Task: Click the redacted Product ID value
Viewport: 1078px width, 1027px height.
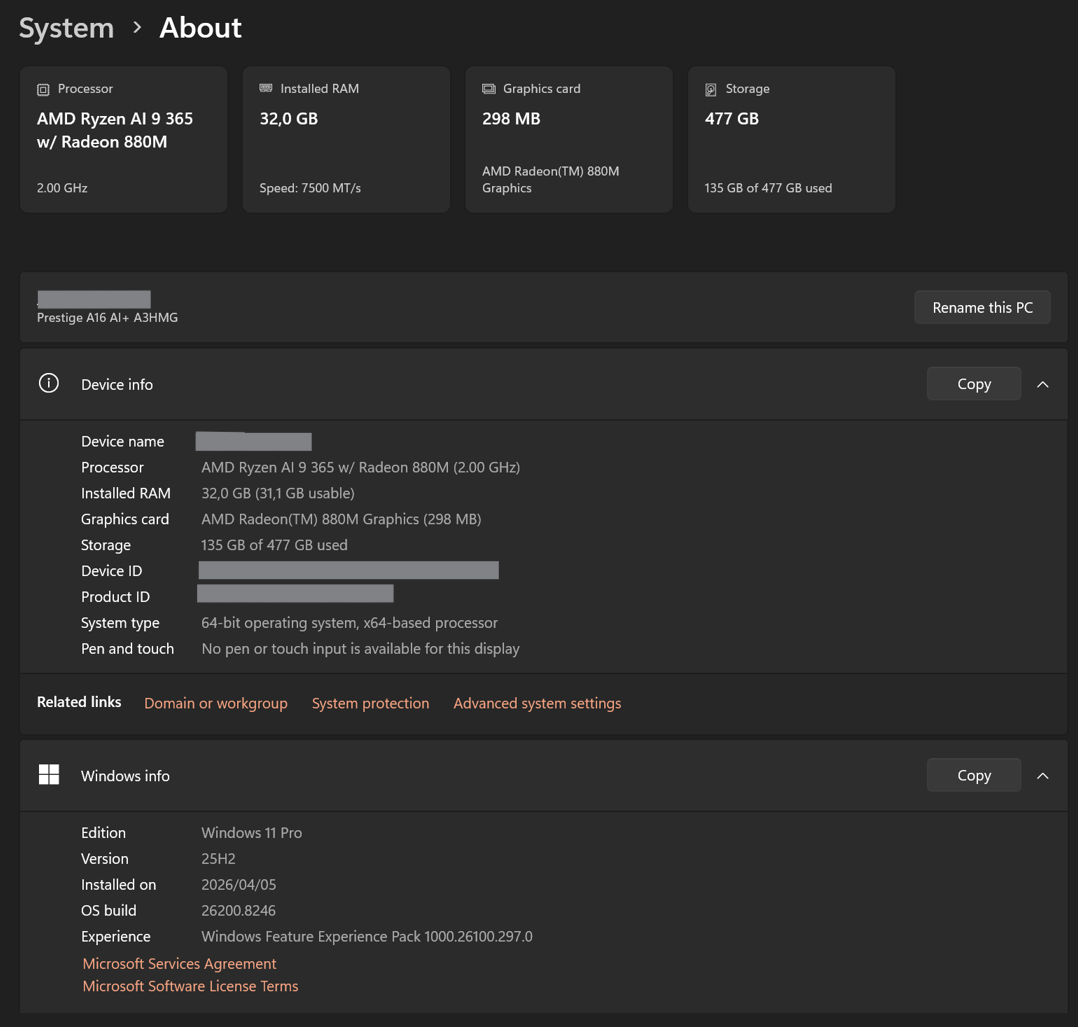Action: [x=295, y=593]
